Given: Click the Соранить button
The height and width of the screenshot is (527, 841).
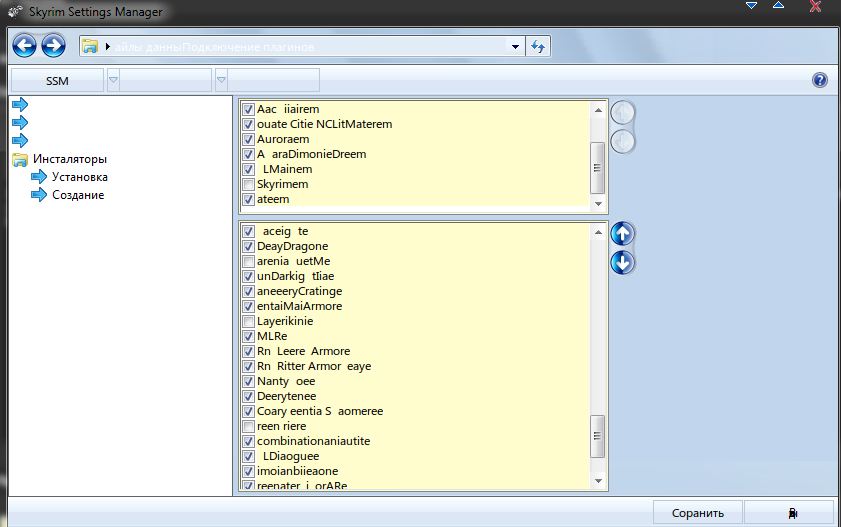Looking at the screenshot, I should click(x=697, y=513).
